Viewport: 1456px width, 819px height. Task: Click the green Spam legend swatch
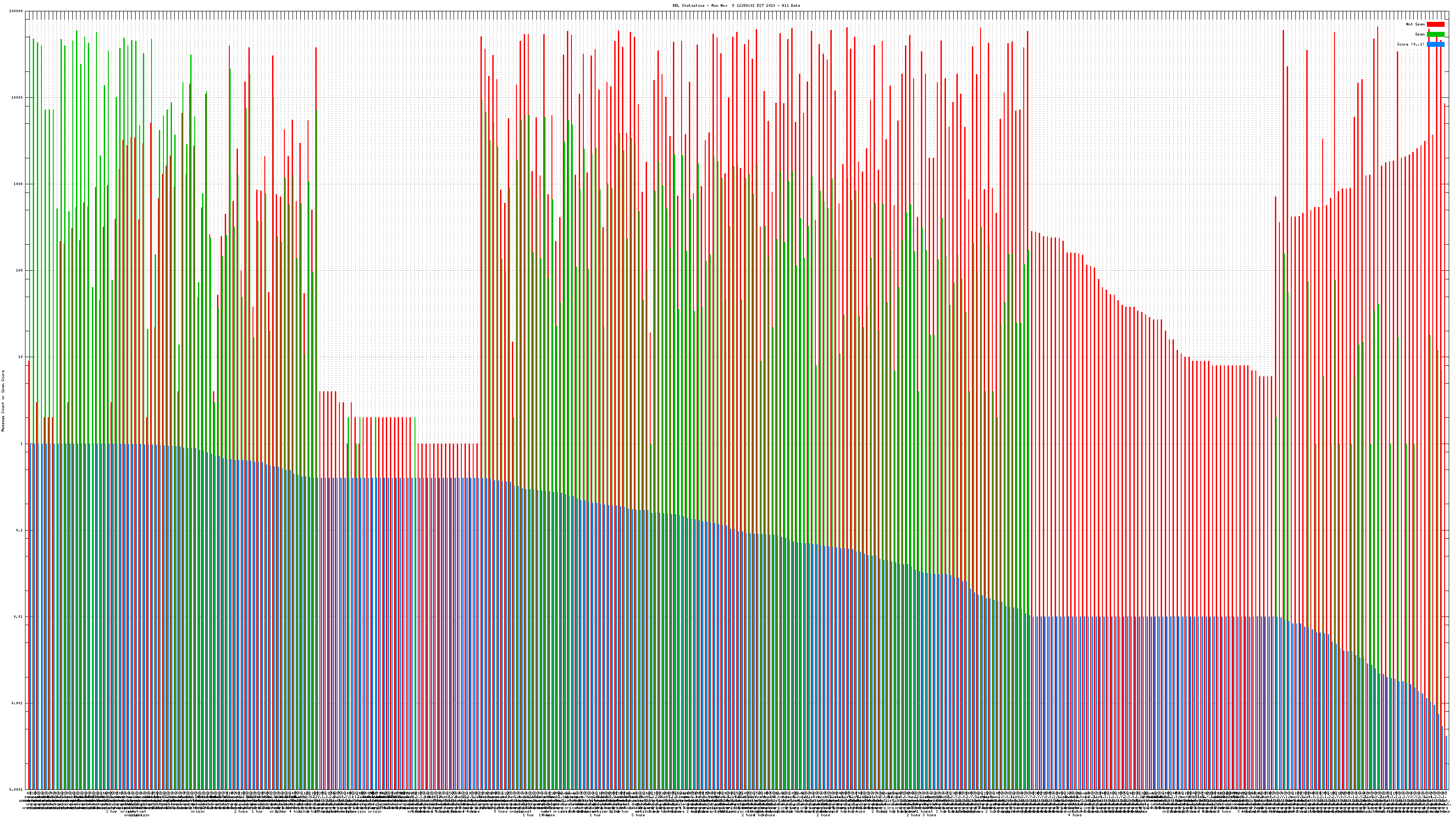(1435, 35)
